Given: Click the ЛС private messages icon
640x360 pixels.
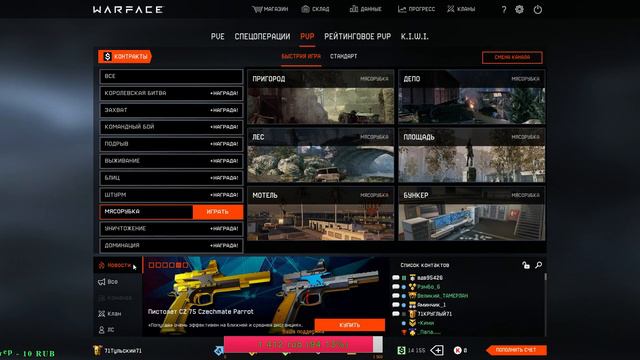Looking at the screenshot, I should pyautogui.click(x=102, y=329).
